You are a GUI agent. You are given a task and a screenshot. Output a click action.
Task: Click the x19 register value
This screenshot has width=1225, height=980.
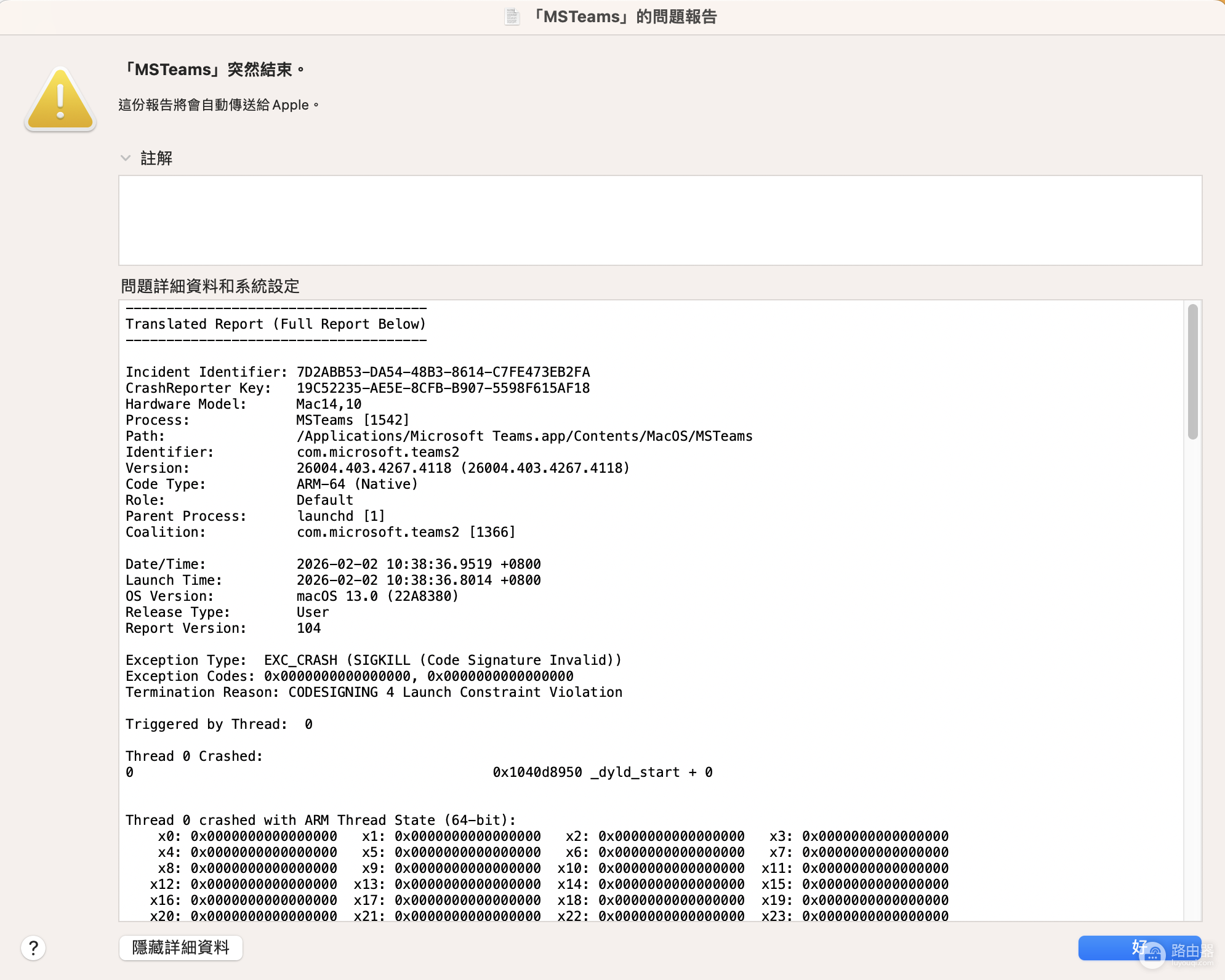875,900
